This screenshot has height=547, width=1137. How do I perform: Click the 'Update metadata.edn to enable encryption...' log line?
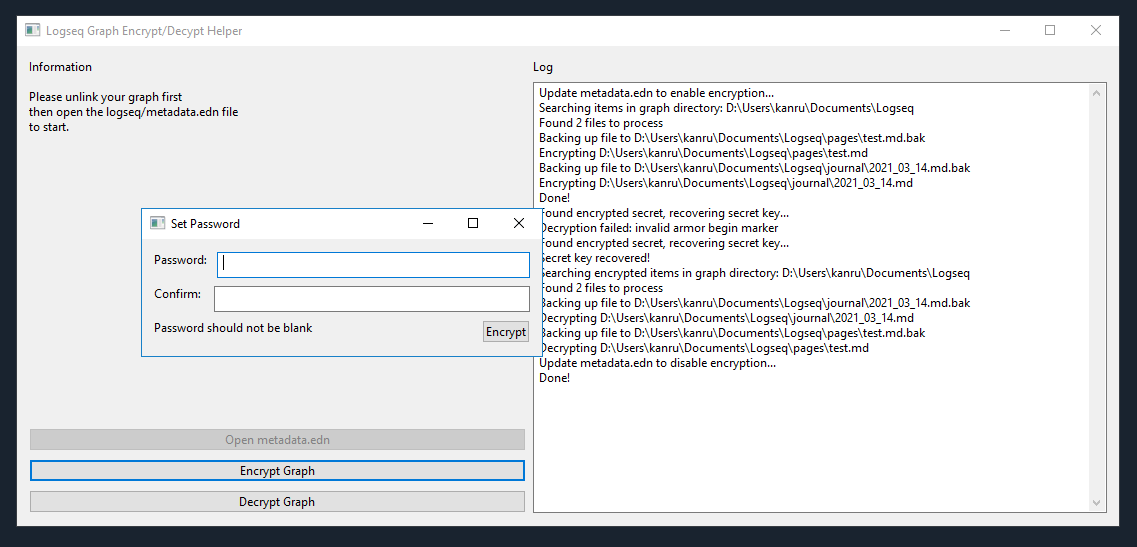coord(657,94)
